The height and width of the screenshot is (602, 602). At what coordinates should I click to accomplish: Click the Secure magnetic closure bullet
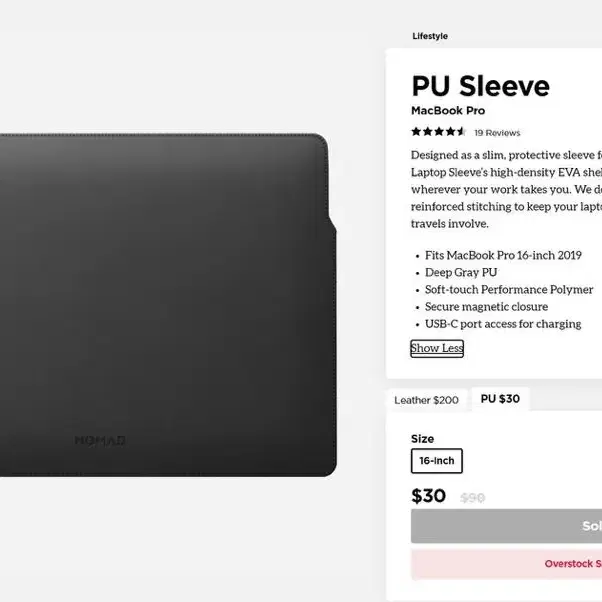[486, 307]
